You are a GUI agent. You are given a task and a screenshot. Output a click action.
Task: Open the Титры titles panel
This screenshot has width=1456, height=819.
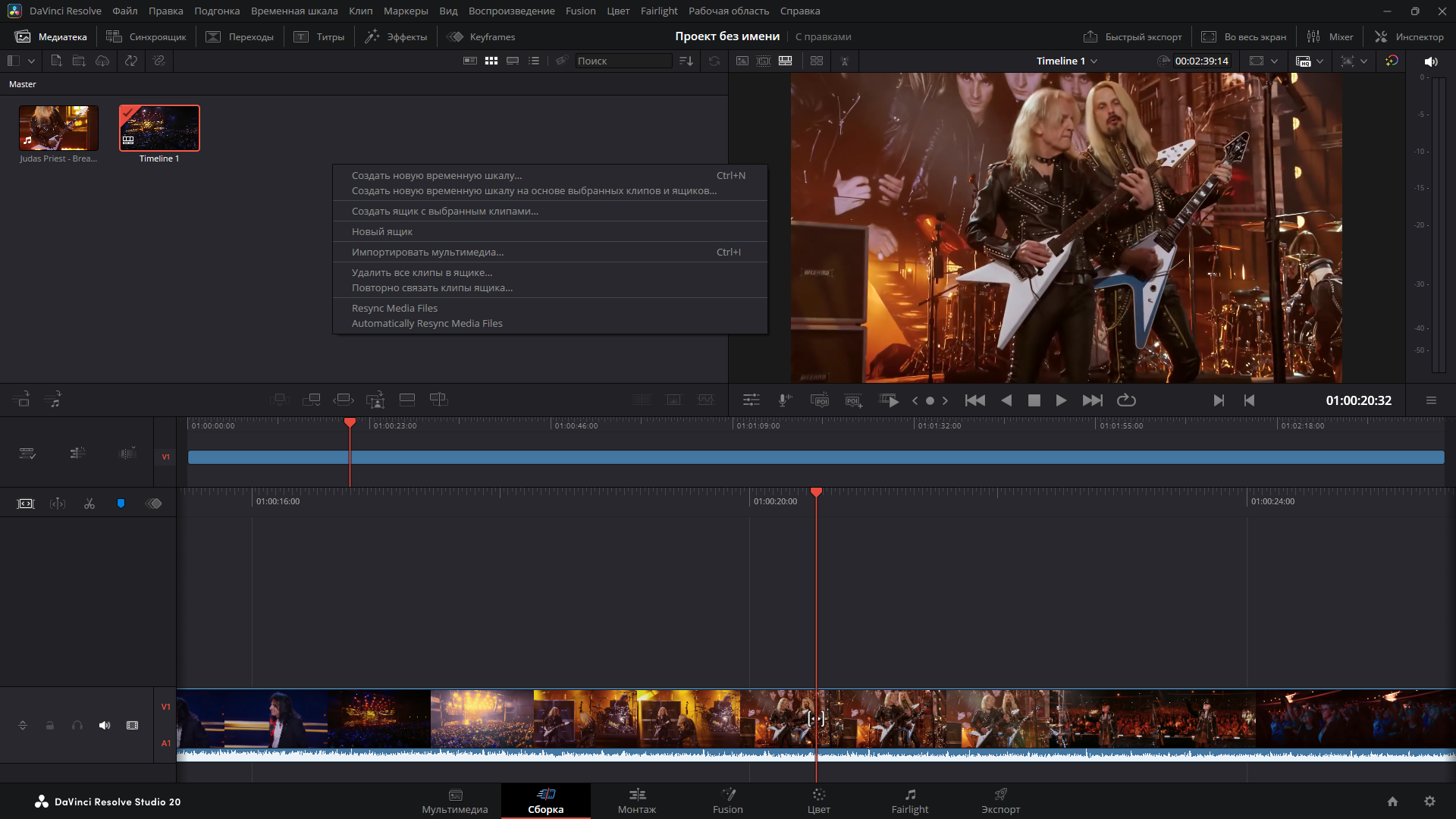click(x=318, y=36)
